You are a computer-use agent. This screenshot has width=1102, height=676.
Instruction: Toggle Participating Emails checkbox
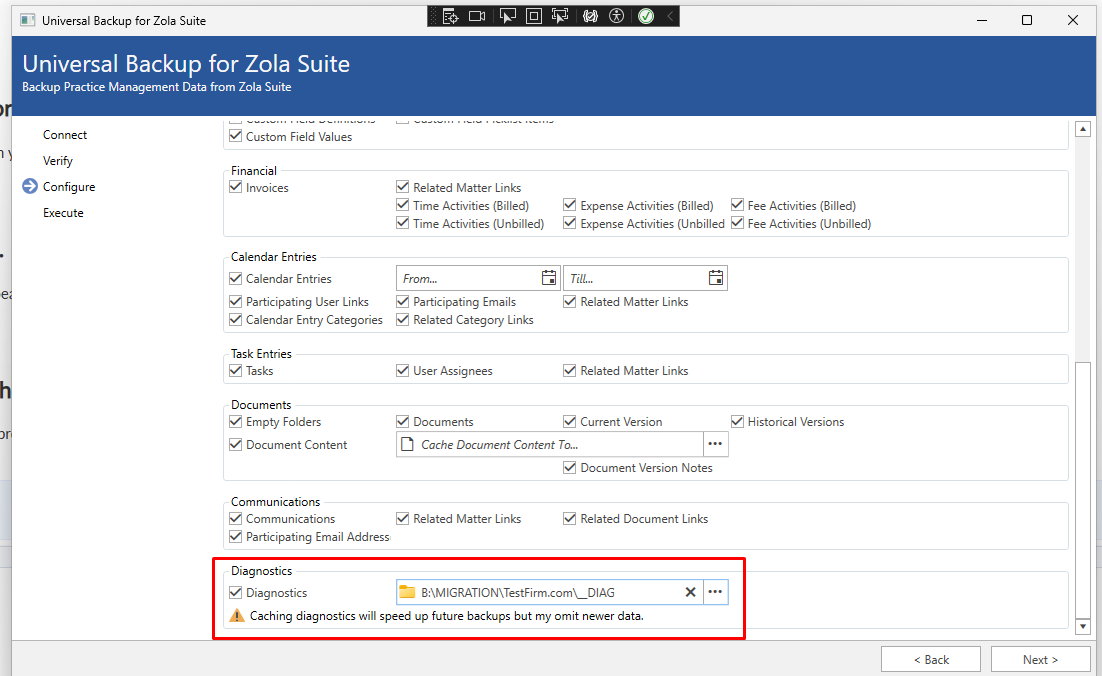(403, 301)
